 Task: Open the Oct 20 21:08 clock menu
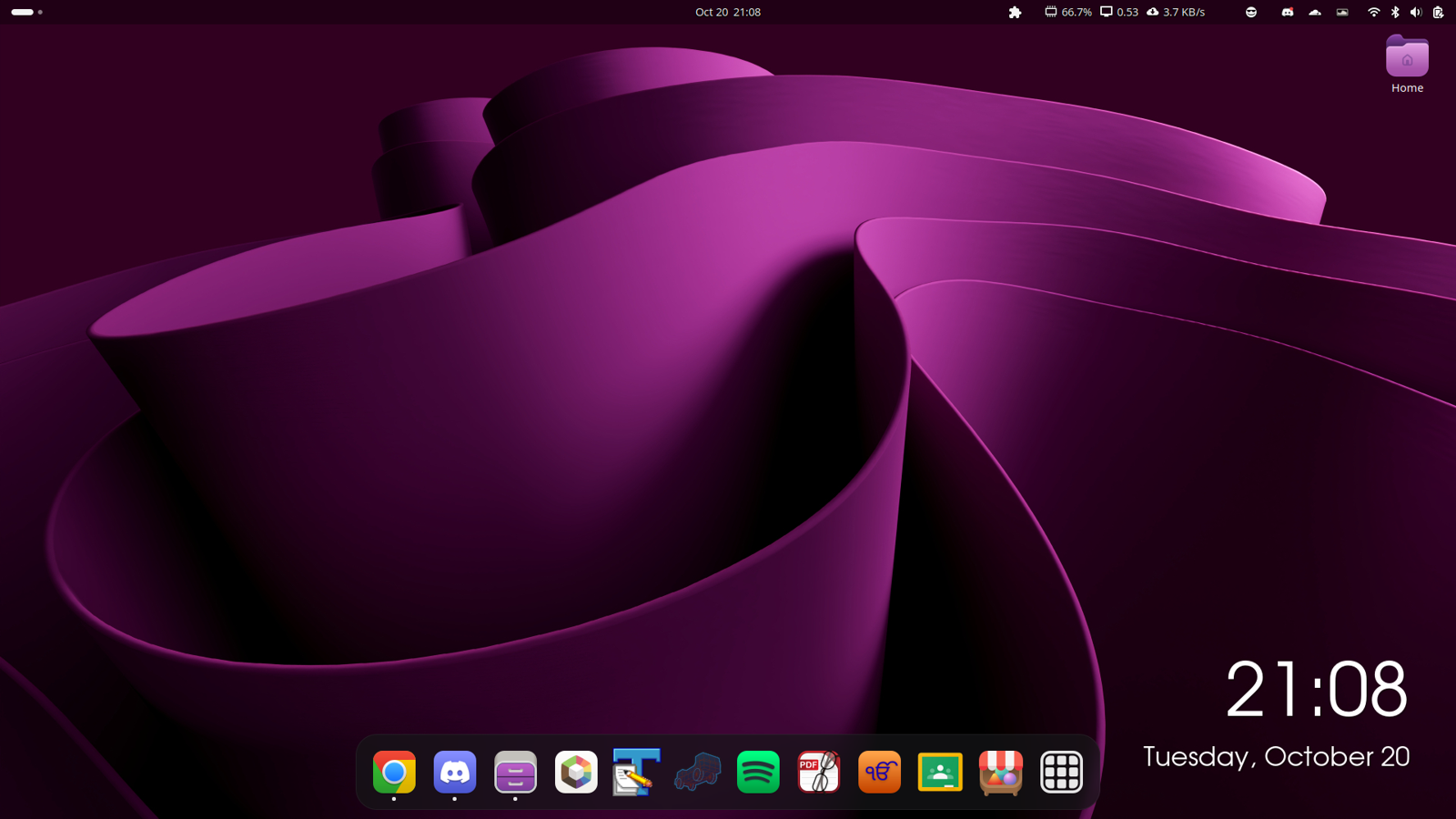click(x=728, y=12)
